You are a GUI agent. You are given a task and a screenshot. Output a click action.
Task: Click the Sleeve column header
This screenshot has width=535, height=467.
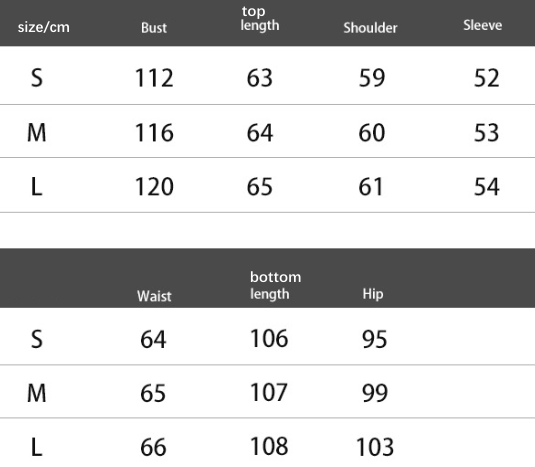(x=482, y=25)
